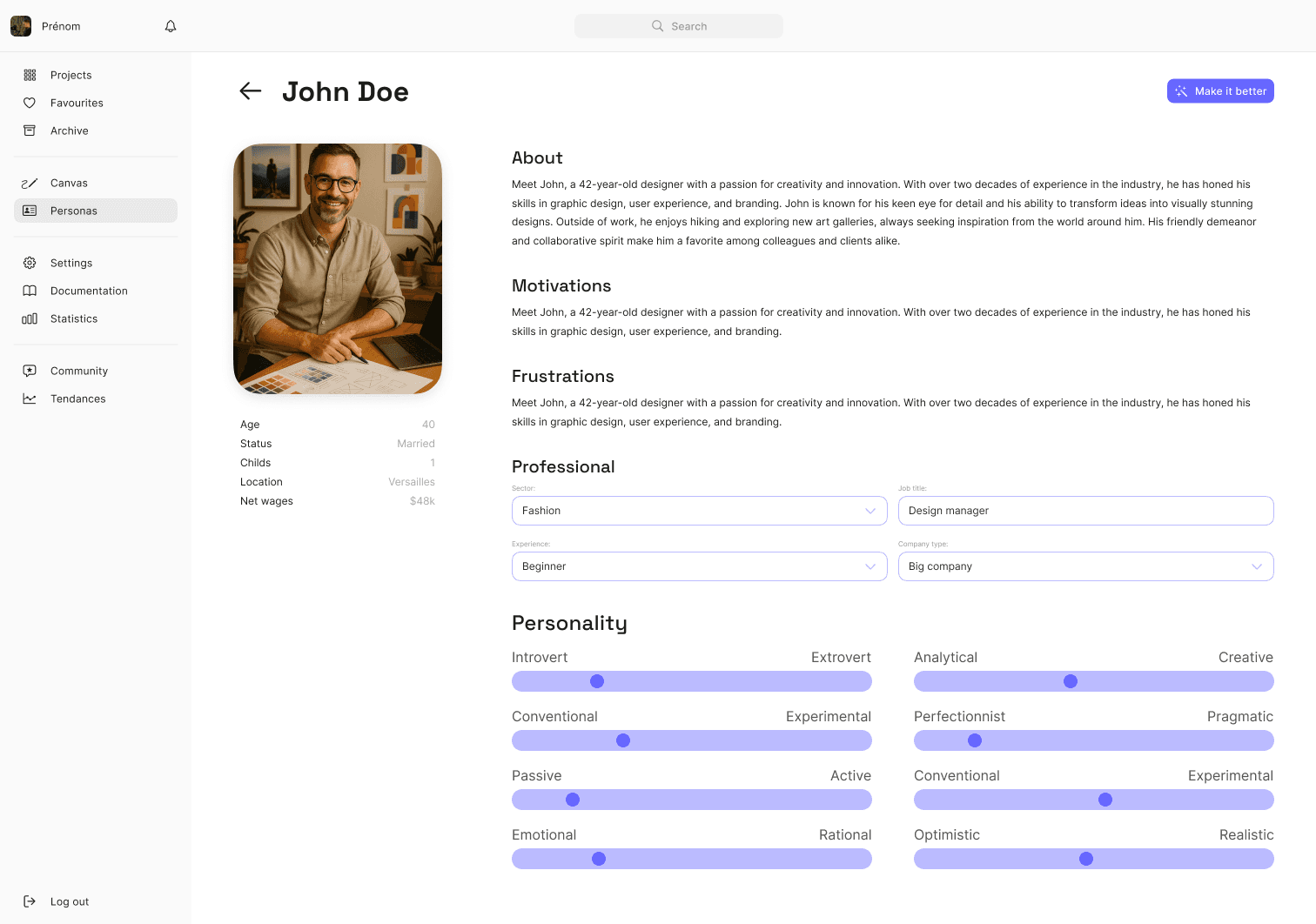Click the Community chat icon
Viewport: 1316px width, 924px height.
[x=30, y=371]
